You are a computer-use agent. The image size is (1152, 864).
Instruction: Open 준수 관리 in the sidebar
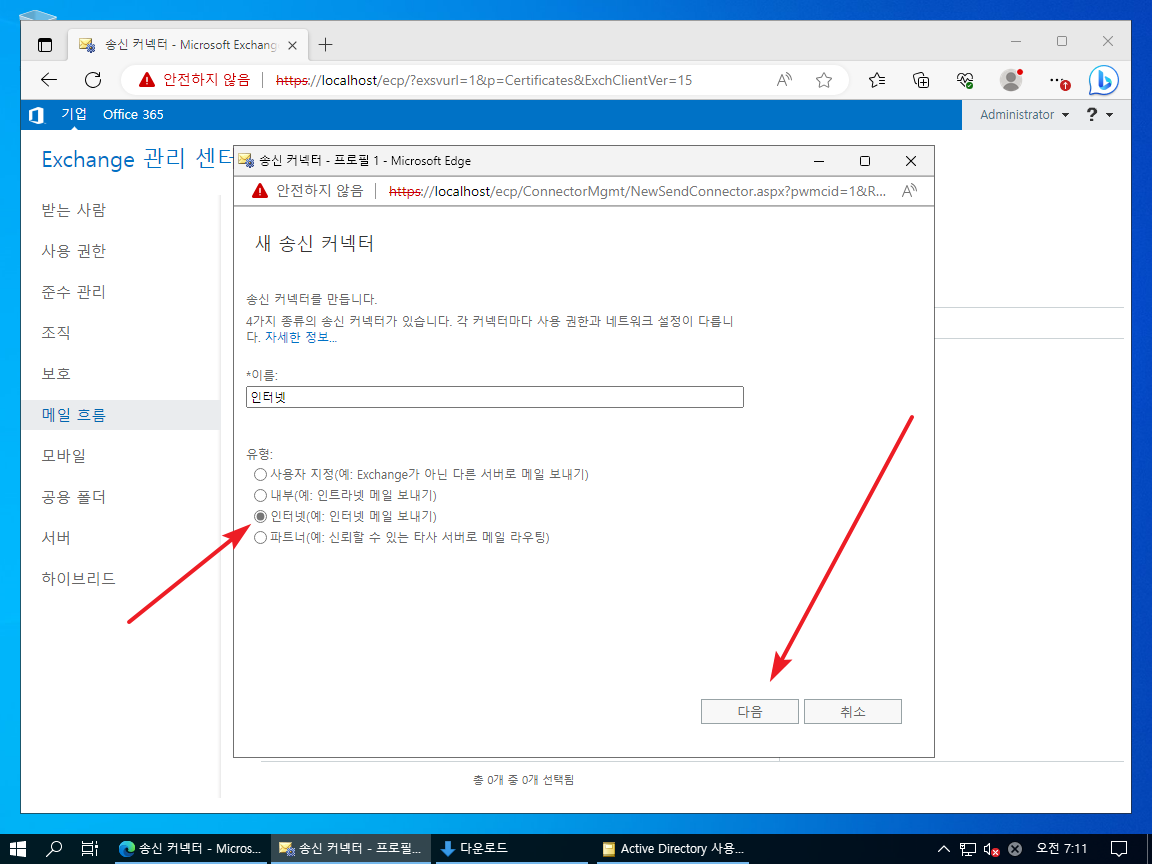(73, 292)
